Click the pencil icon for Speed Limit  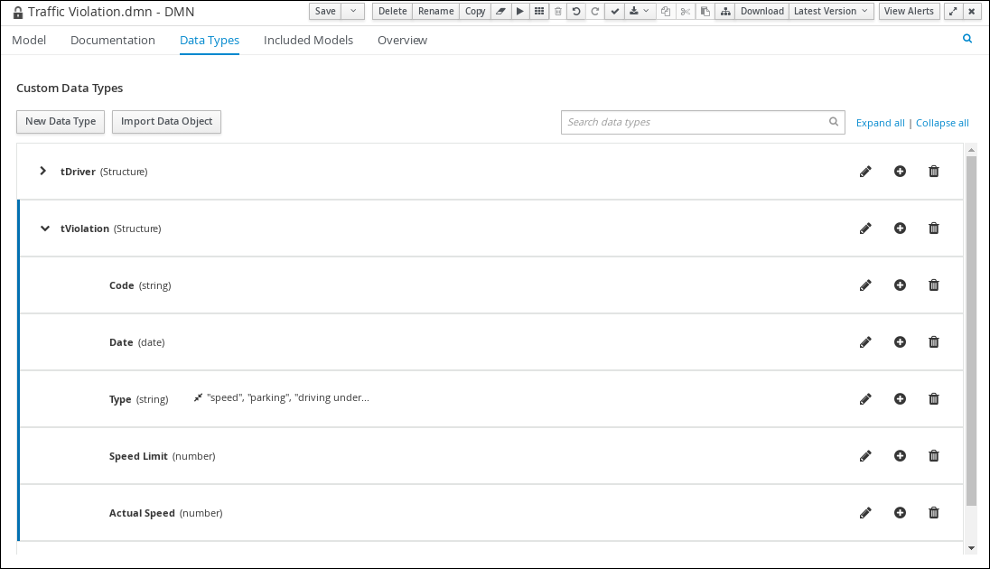click(x=865, y=456)
